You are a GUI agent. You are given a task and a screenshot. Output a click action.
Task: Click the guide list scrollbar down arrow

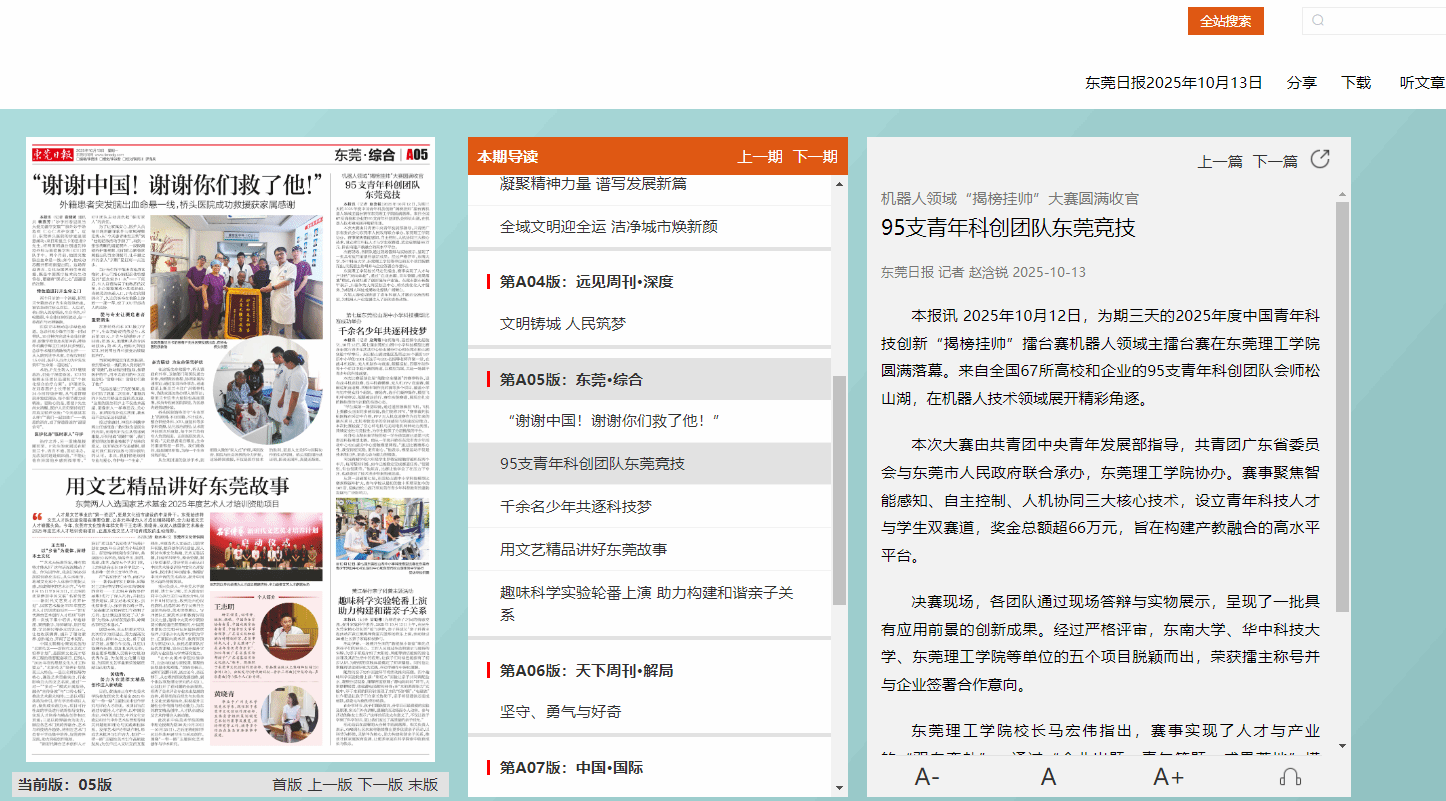click(x=839, y=788)
